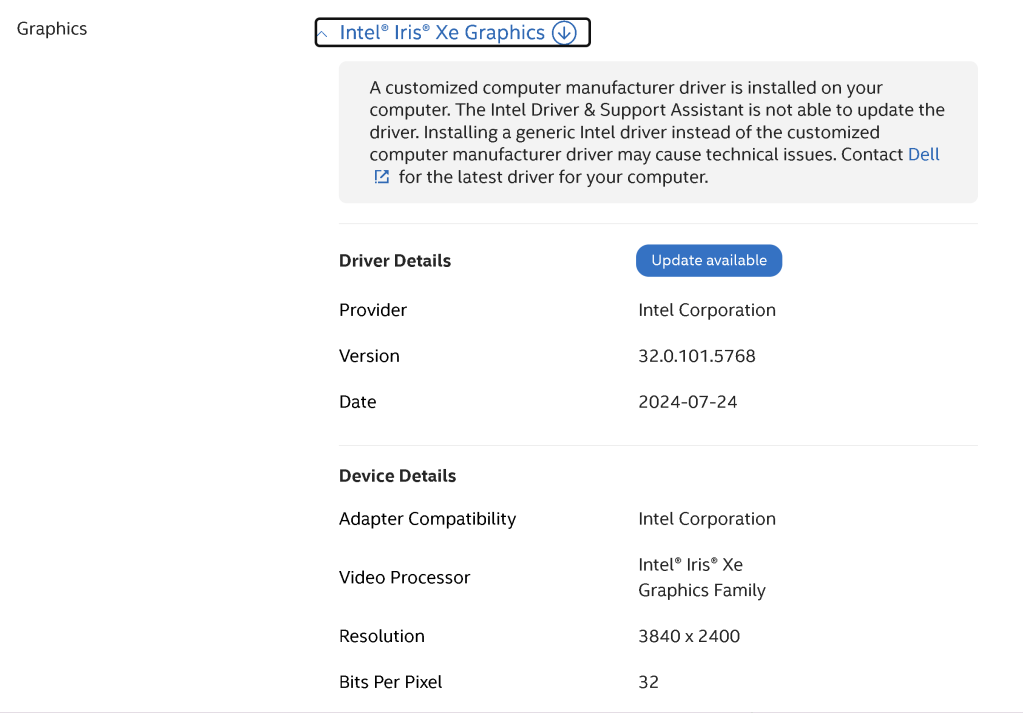Select the Bits Per Pixel value 32
The height and width of the screenshot is (713, 1023).
pos(649,682)
